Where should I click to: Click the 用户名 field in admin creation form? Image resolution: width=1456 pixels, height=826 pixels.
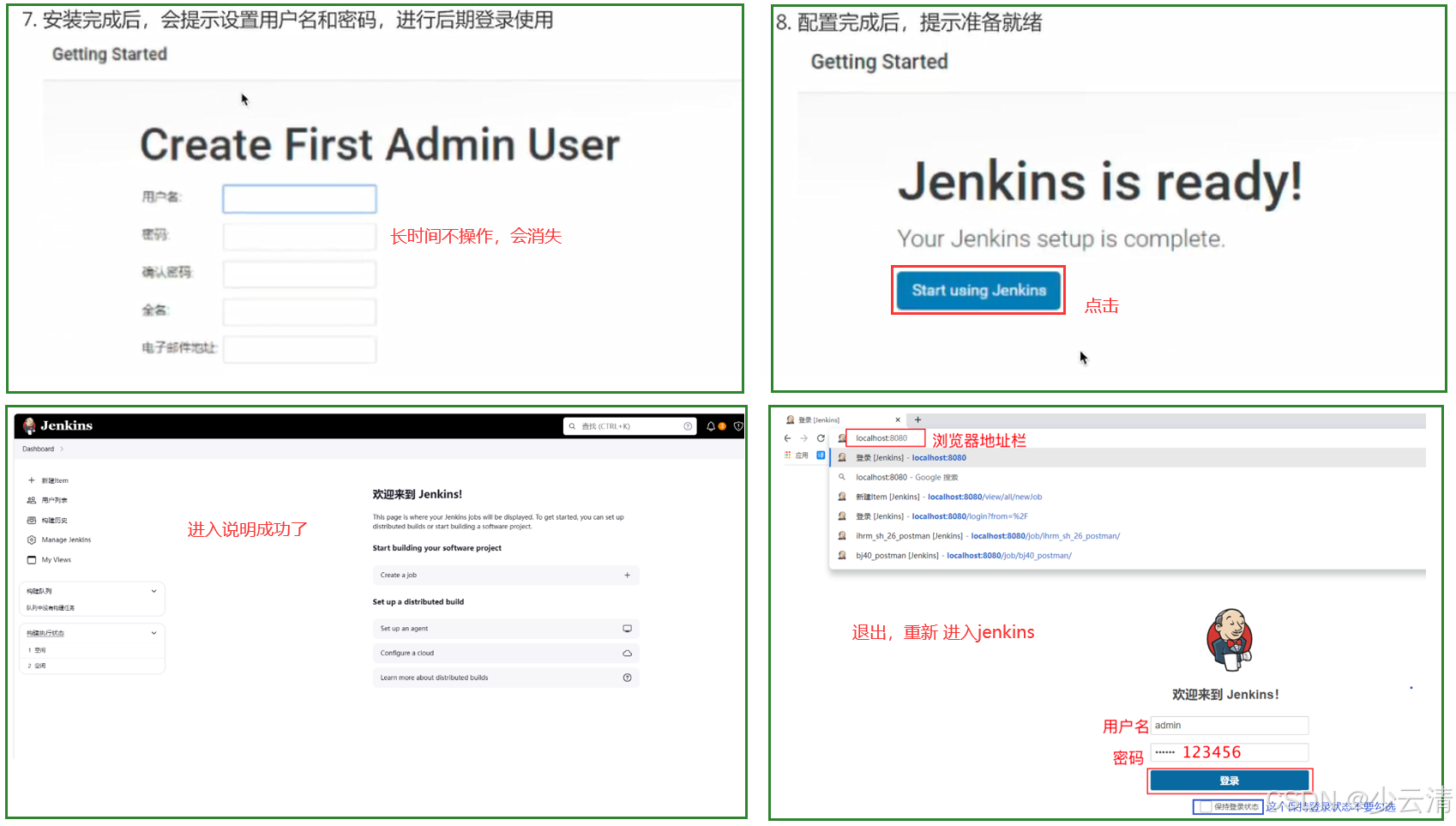299,199
